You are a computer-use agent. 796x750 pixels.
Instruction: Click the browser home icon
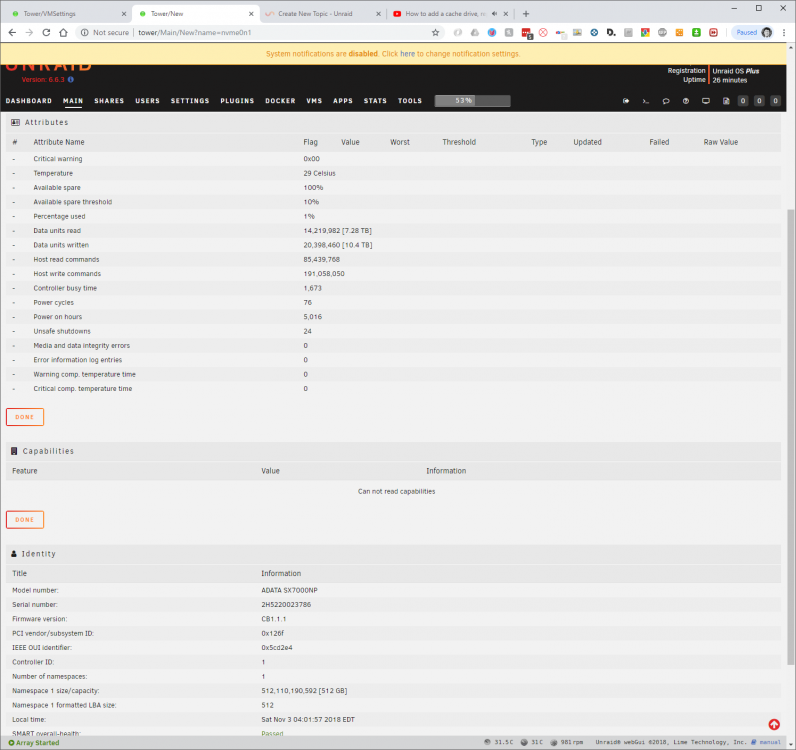63,32
